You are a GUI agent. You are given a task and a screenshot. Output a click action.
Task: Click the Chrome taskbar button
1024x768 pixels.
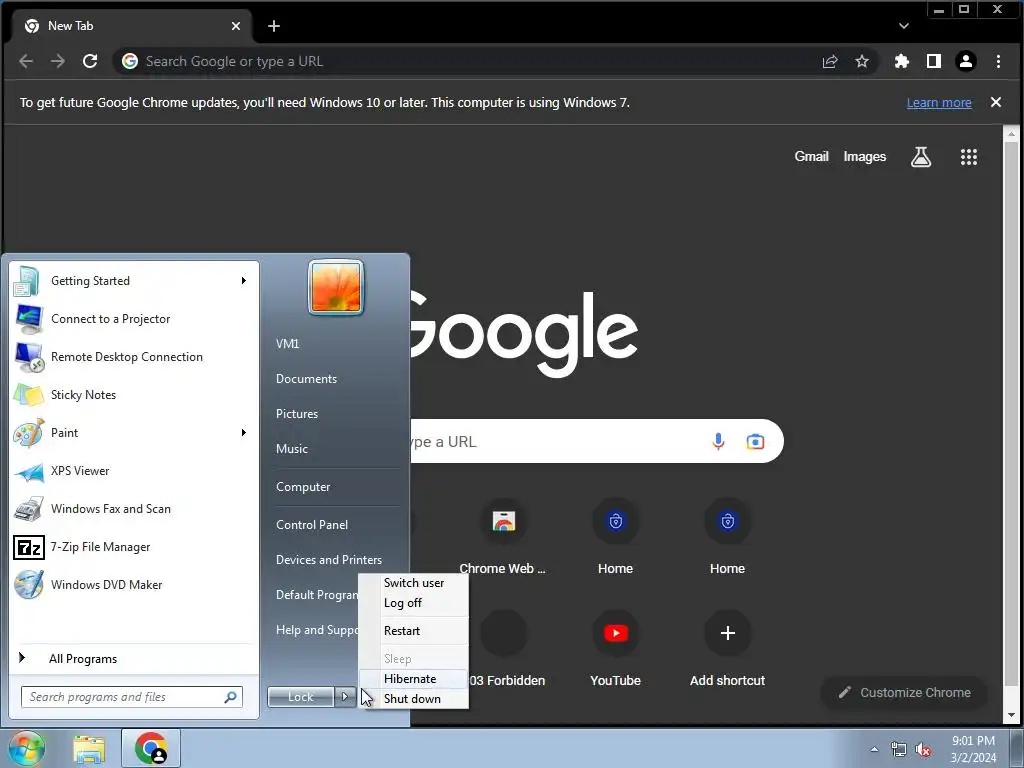pyautogui.click(x=151, y=749)
